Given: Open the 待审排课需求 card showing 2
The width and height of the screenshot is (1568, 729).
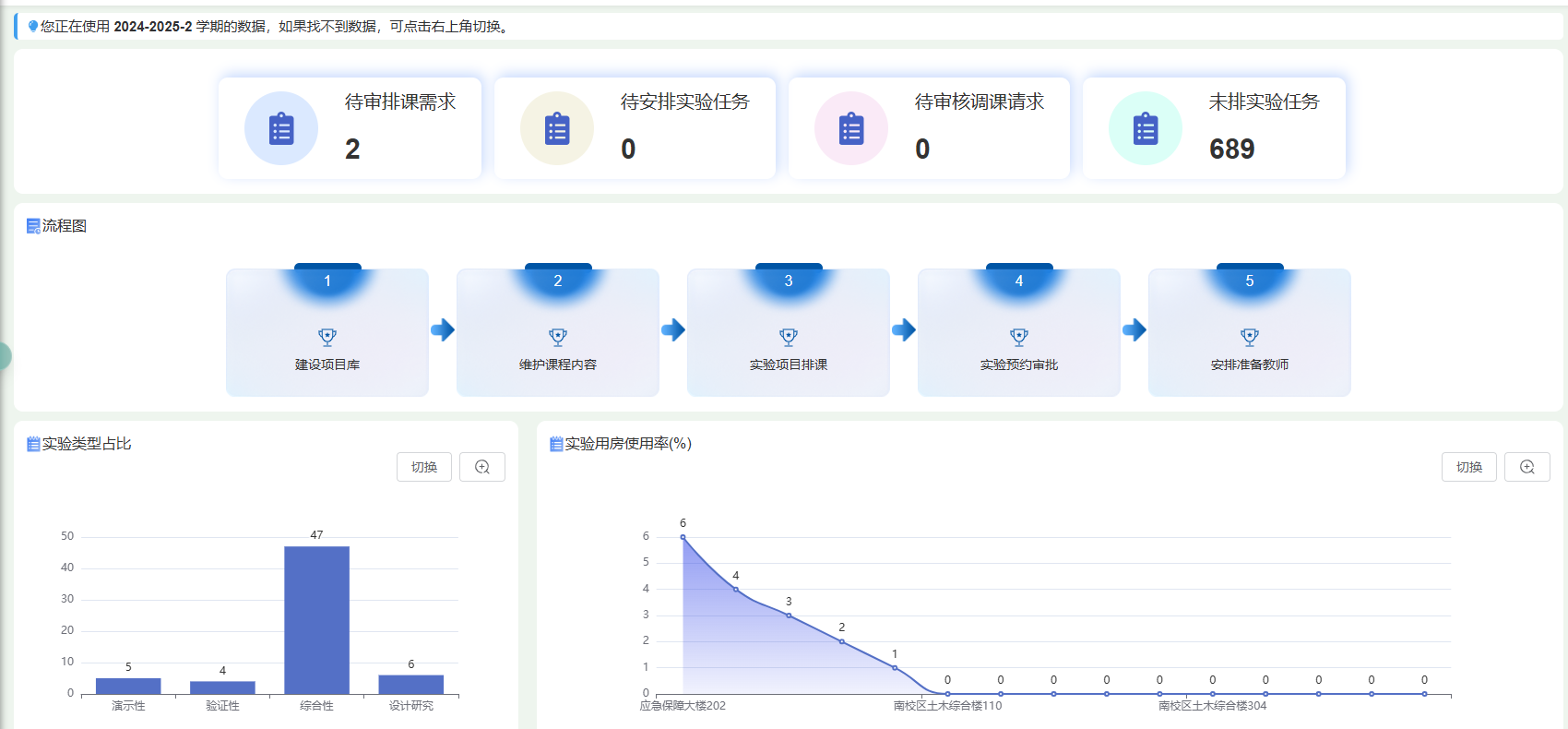Looking at the screenshot, I should click(x=350, y=128).
